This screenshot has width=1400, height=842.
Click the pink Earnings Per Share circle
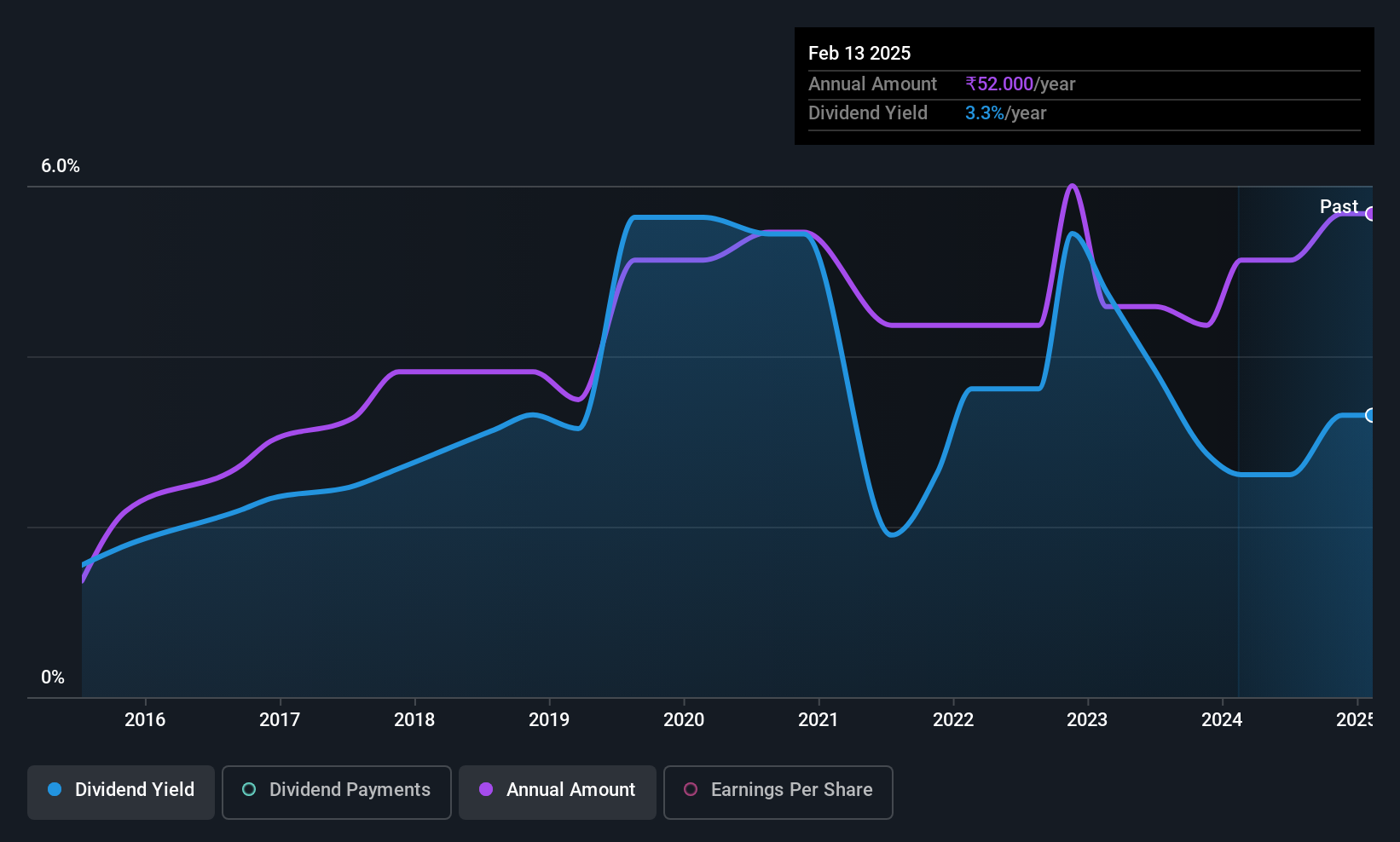pos(691,789)
